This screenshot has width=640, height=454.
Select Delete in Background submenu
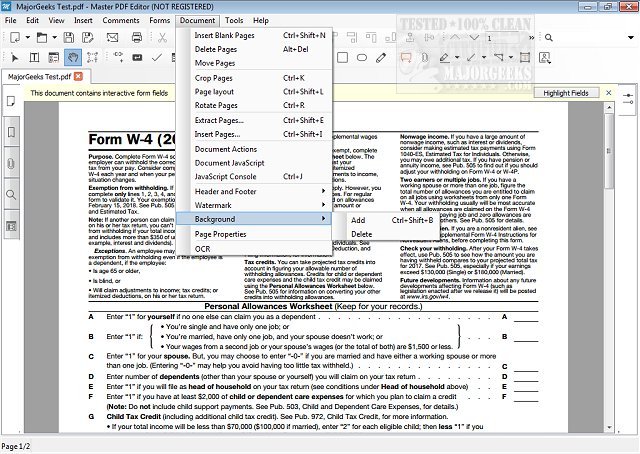pos(386,234)
